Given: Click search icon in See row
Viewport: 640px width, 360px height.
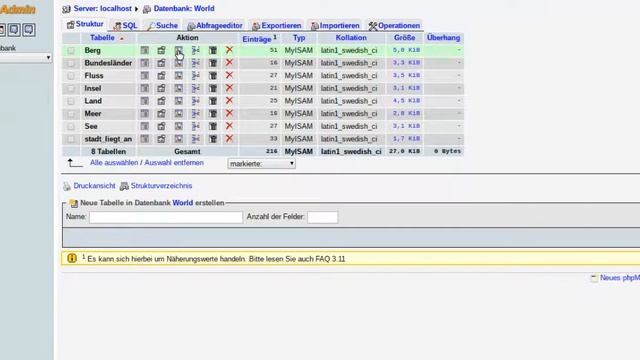Looking at the screenshot, I should click(x=179, y=126).
